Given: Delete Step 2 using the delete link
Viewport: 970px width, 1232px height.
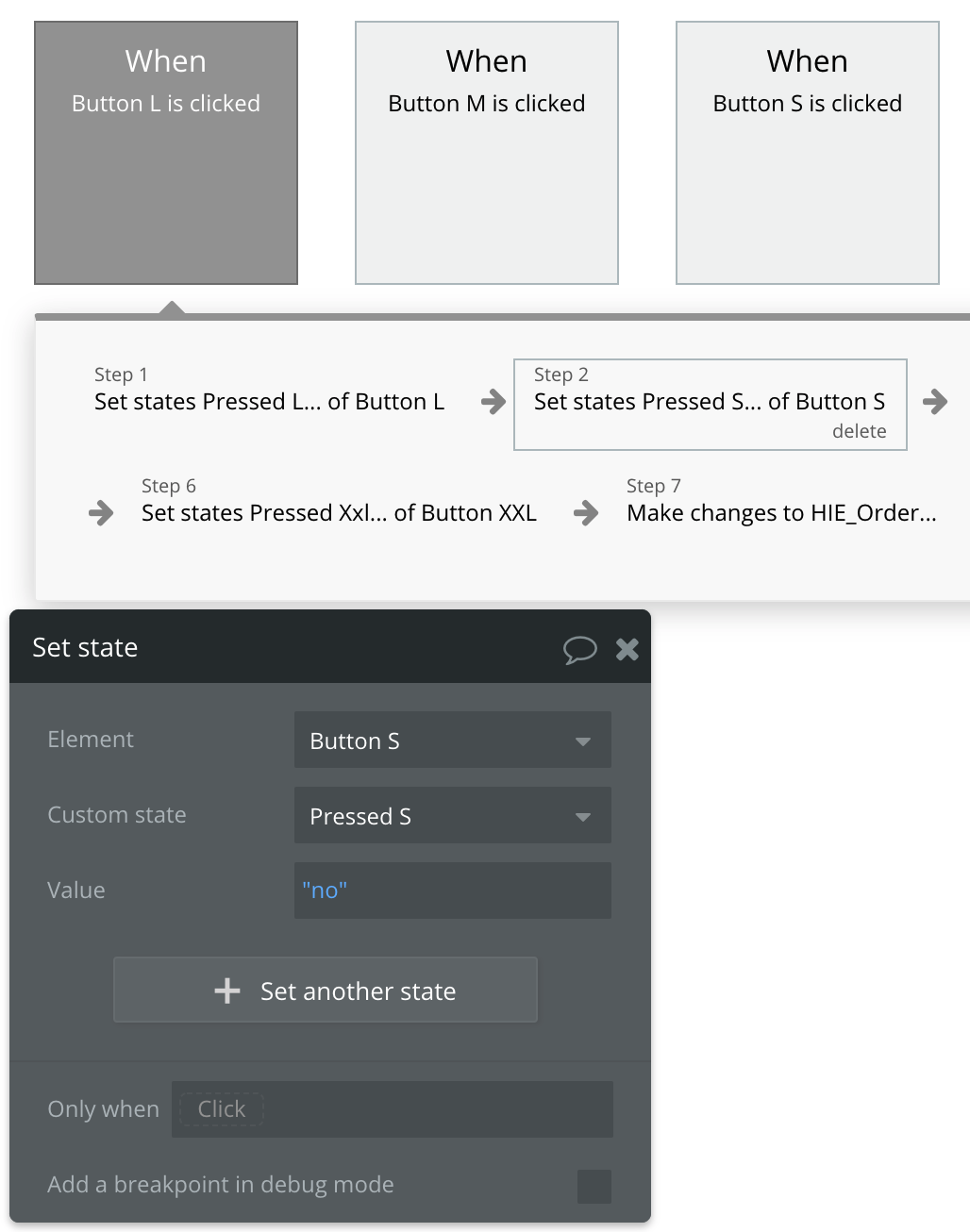Looking at the screenshot, I should click(859, 431).
